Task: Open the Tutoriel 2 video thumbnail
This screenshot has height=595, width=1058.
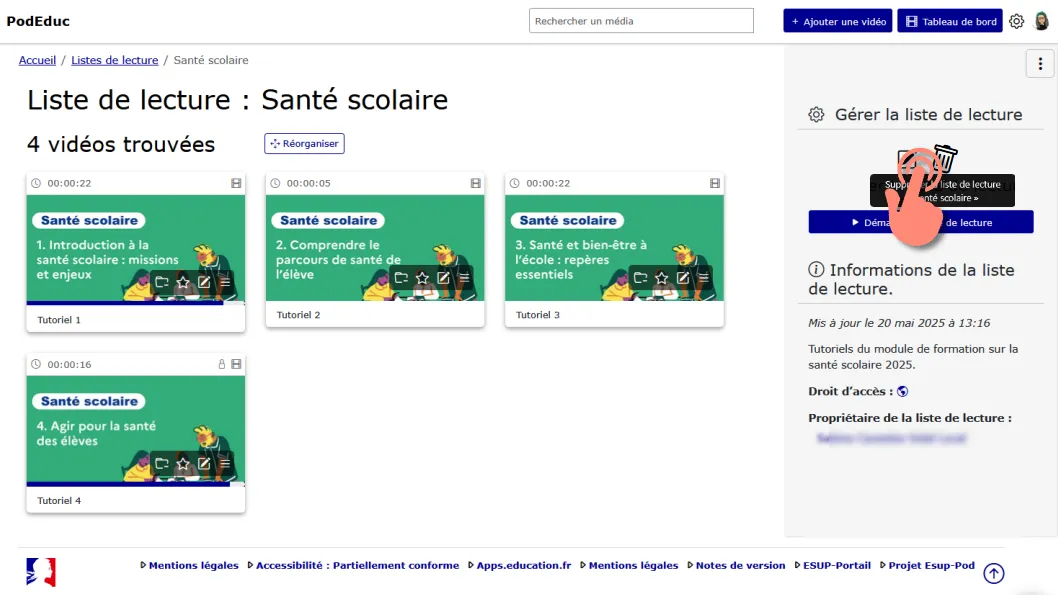Action: point(374,248)
